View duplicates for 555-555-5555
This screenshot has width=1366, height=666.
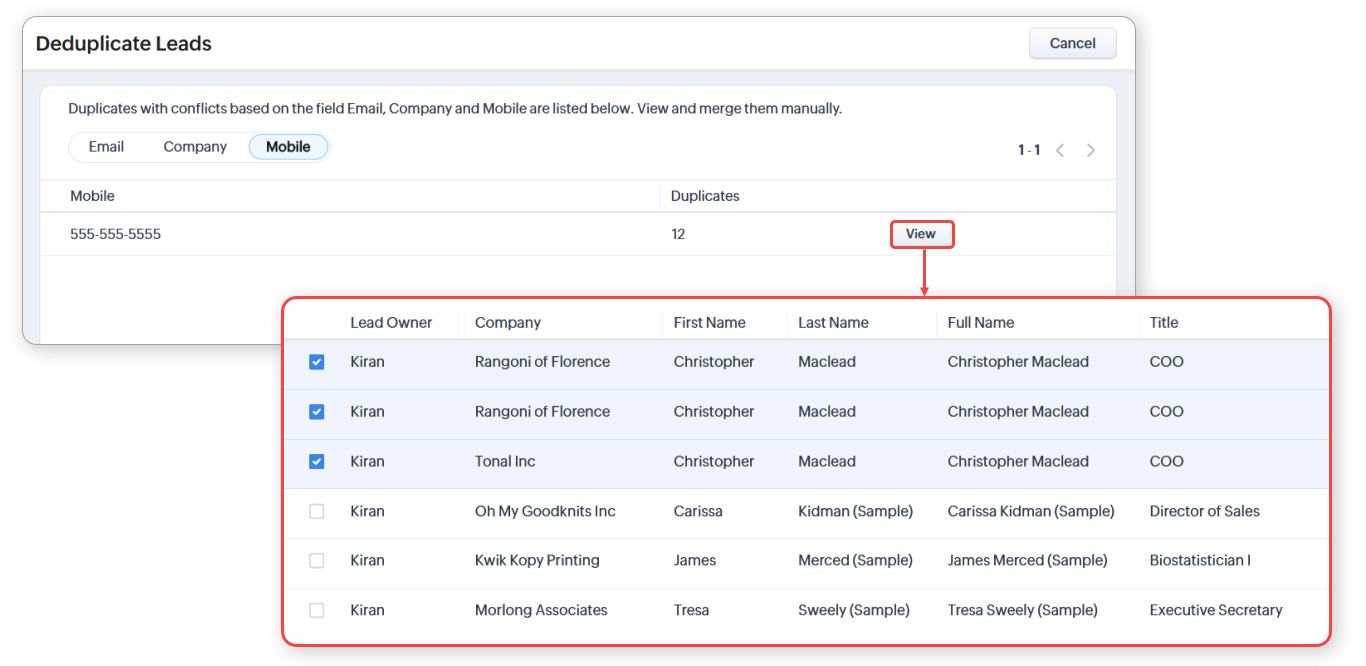(921, 234)
